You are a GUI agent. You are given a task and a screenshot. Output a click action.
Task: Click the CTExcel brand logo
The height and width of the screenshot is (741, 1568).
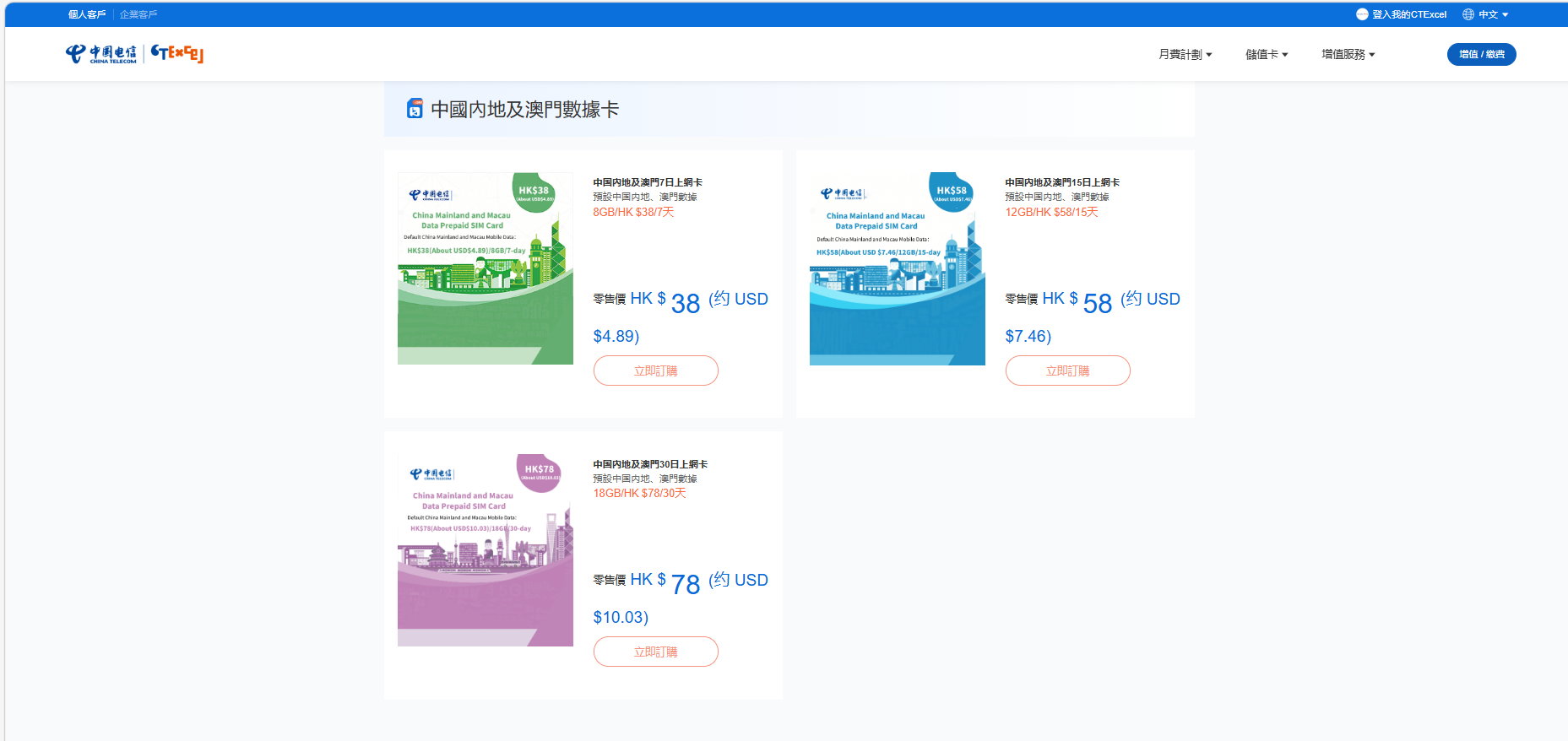(177, 54)
